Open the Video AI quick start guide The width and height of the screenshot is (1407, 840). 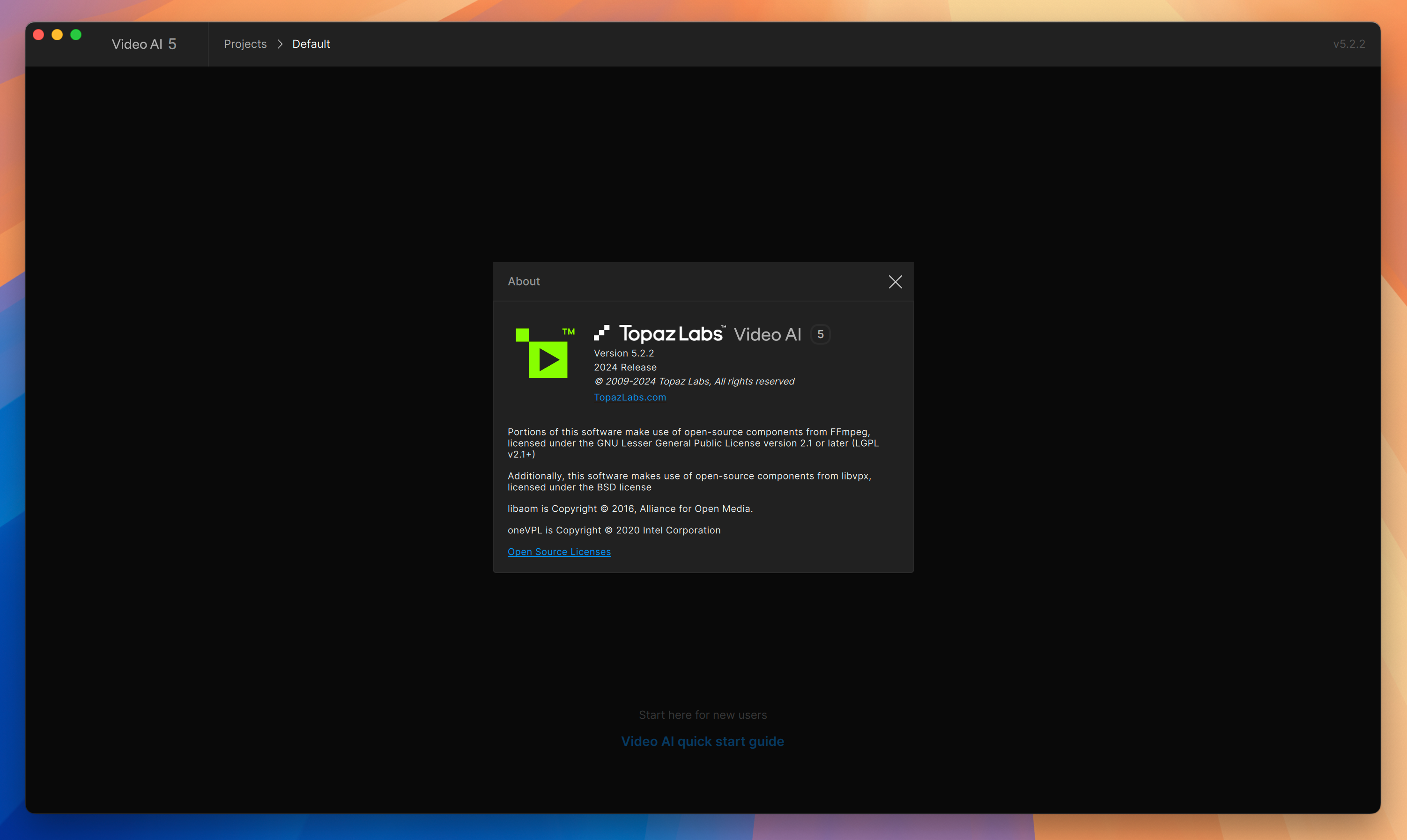(x=703, y=742)
